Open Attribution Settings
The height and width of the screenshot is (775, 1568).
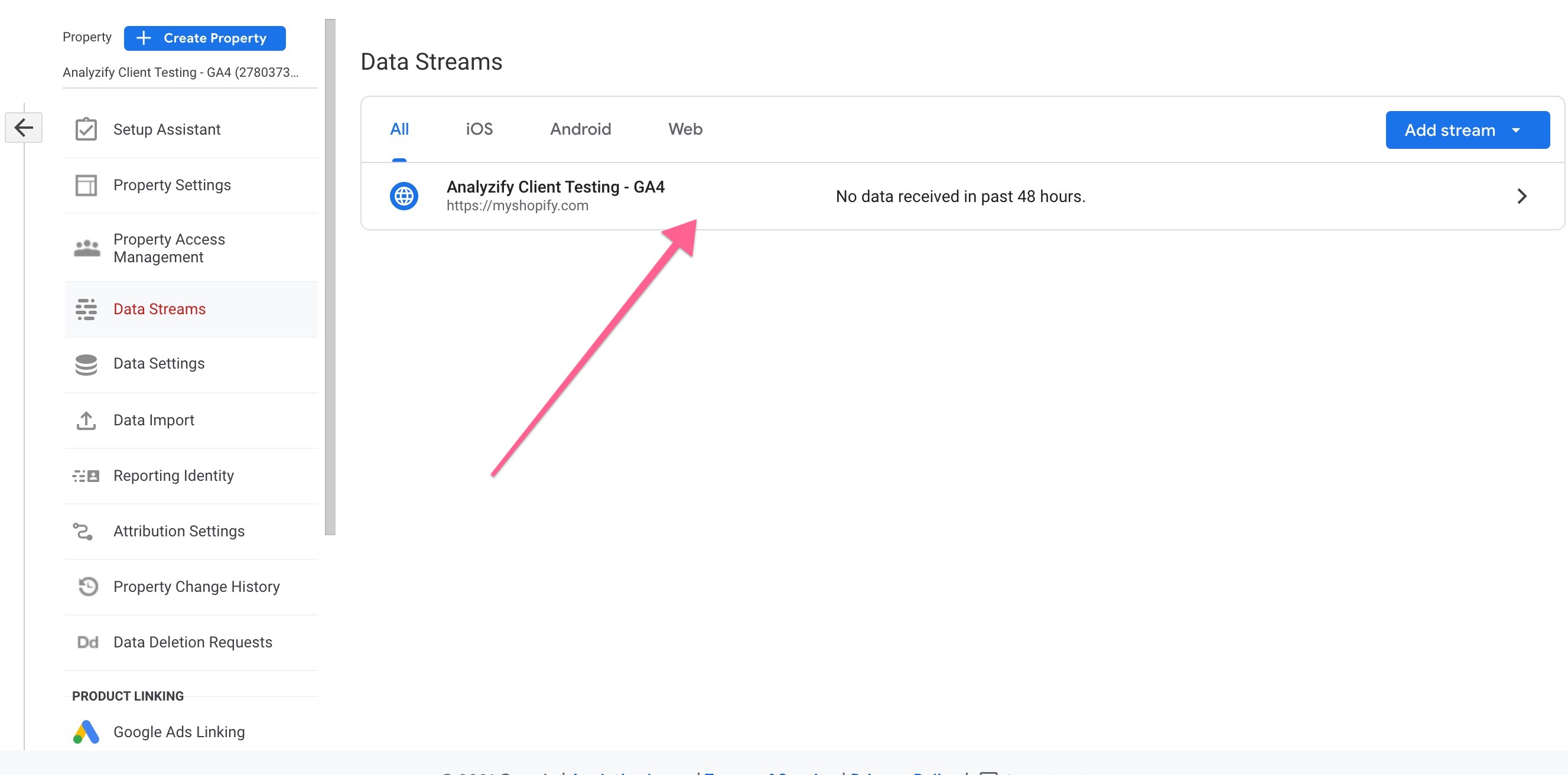tap(191, 532)
